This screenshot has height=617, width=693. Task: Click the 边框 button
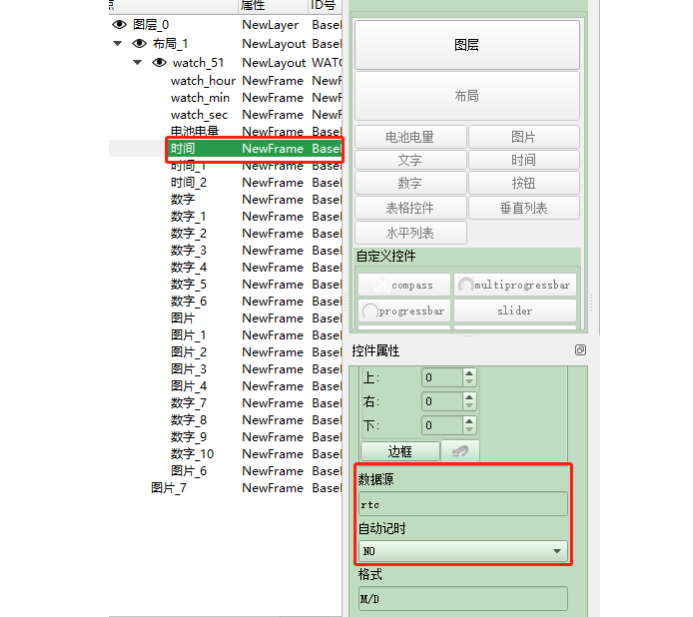[x=400, y=451]
